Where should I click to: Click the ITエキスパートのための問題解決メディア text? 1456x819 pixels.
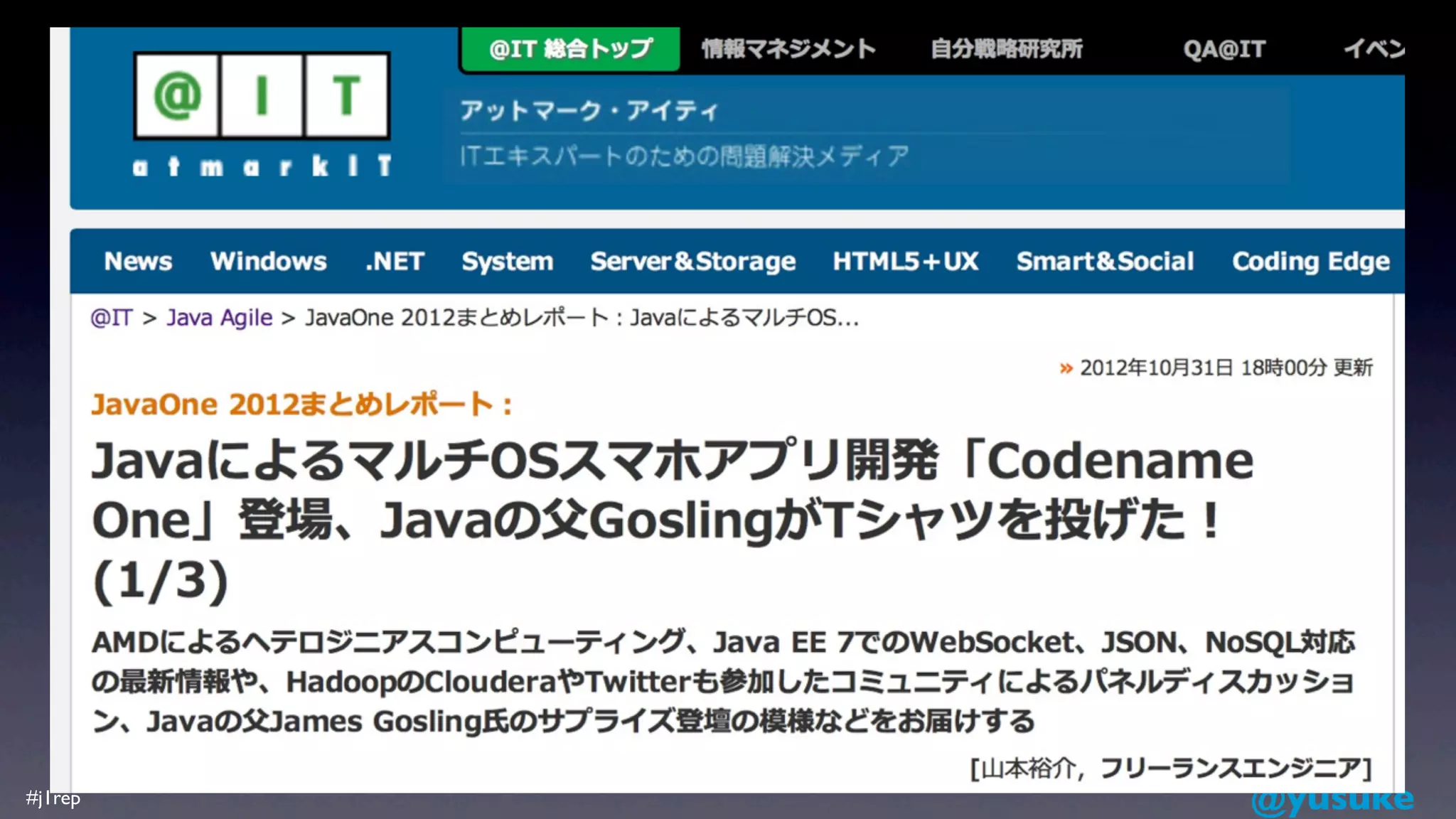click(x=685, y=156)
